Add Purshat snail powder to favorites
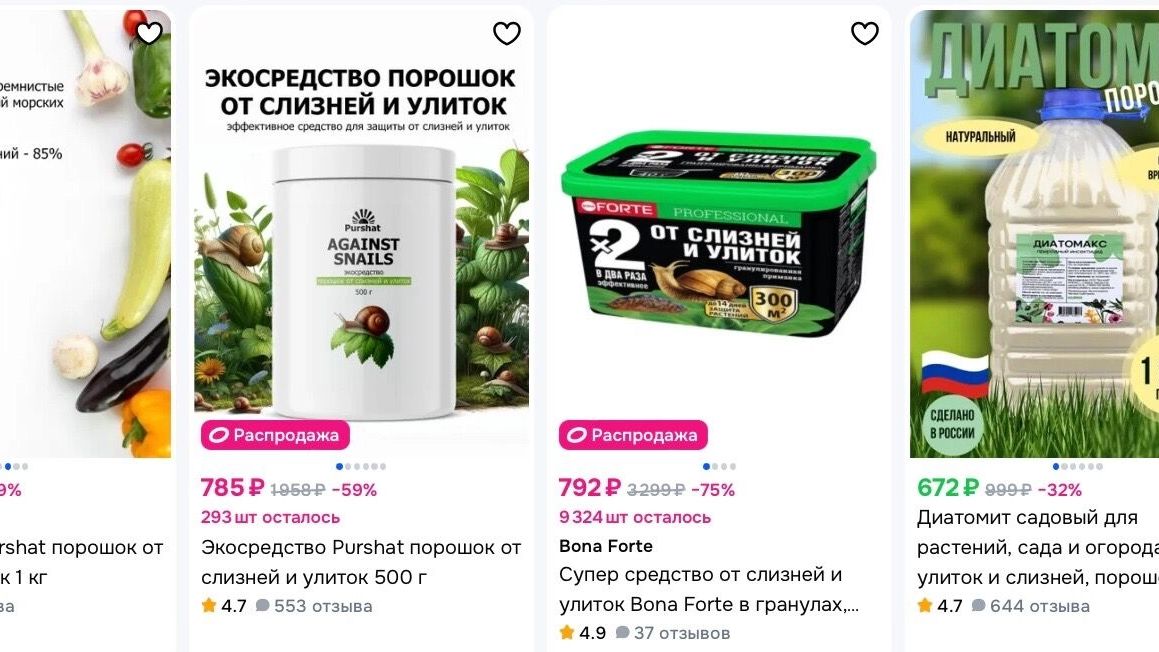The height and width of the screenshot is (652, 1159). click(x=506, y=33)
